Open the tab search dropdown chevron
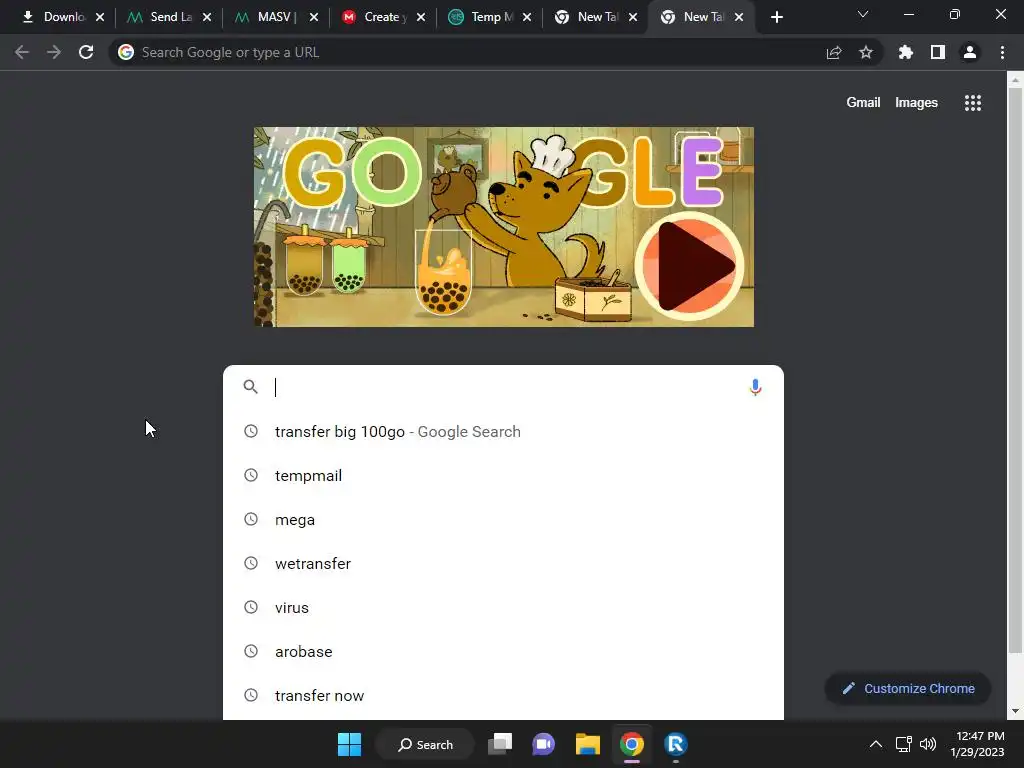The width and height of the screenshot is (1024, 768). (863, 14)
